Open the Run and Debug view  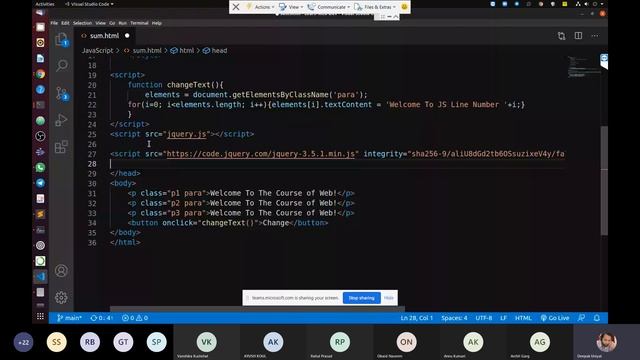[x=61, y=120]
